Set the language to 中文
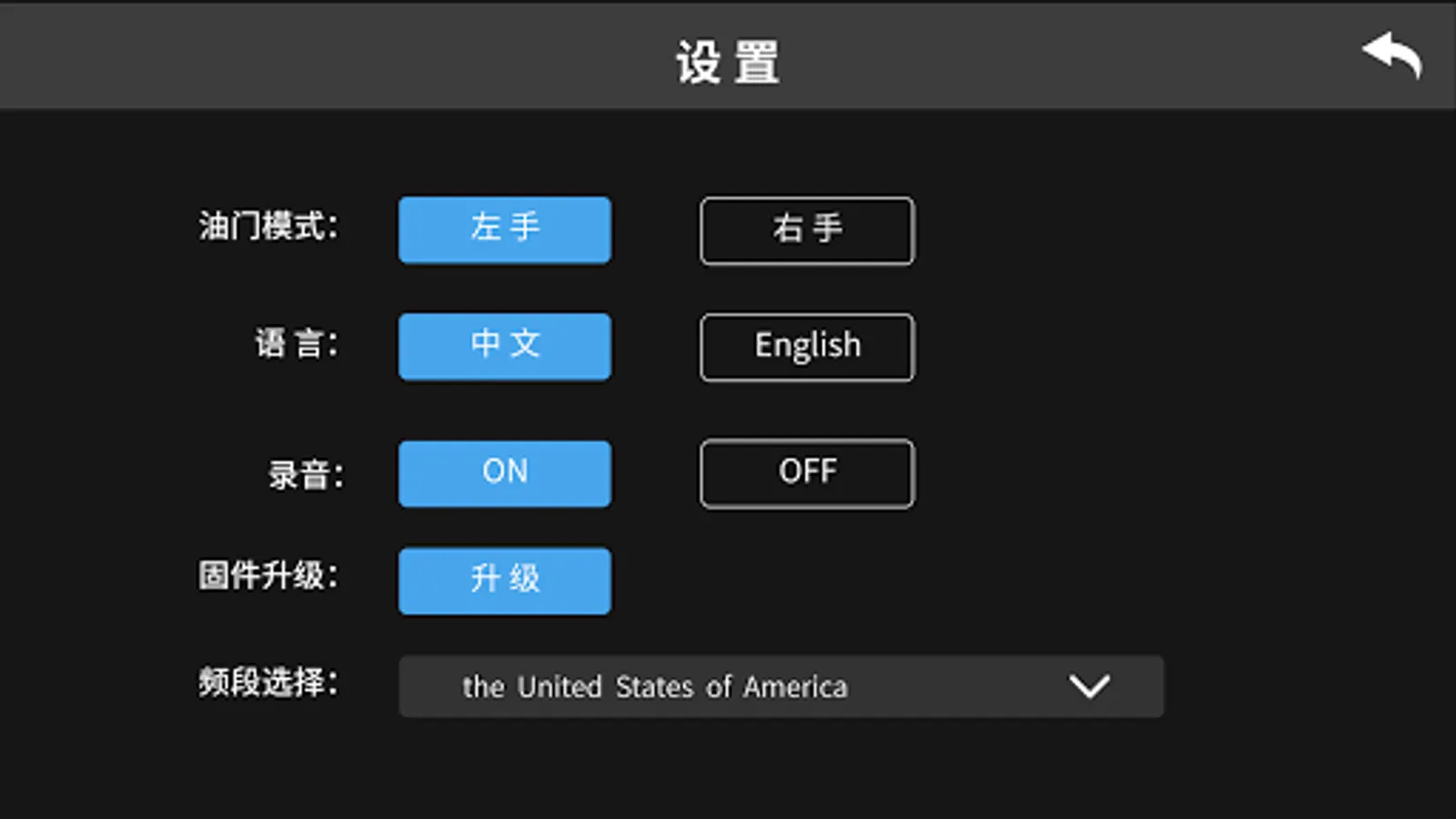Screen dimensions: 1456x819 pos(504,346)
